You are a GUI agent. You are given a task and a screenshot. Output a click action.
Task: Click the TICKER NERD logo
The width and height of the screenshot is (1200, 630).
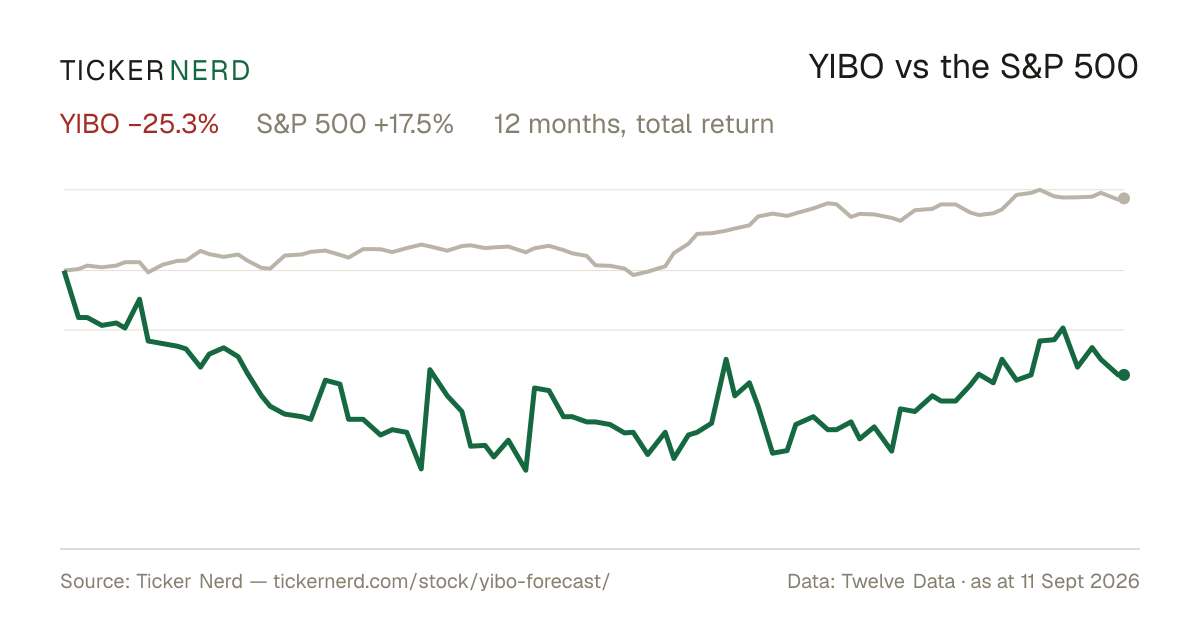tap(155, 70)
